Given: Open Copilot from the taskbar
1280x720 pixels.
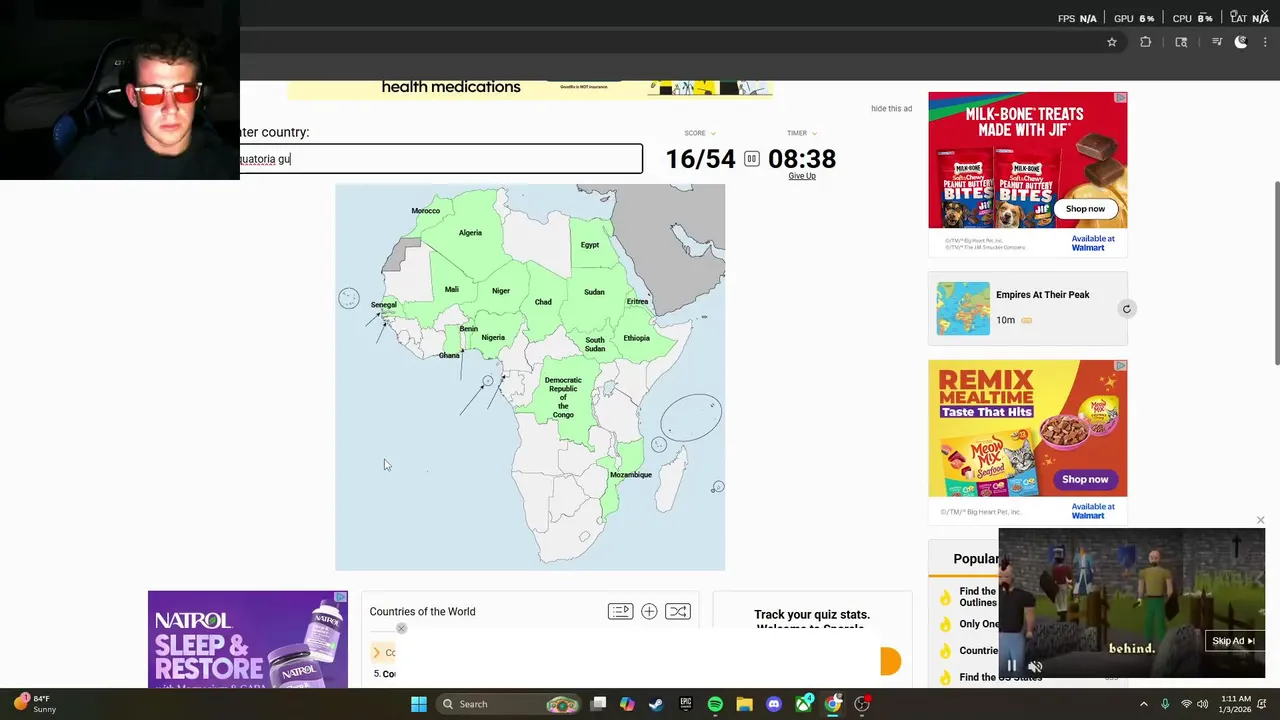Looking at the screenshot, I should coord(627,704).
